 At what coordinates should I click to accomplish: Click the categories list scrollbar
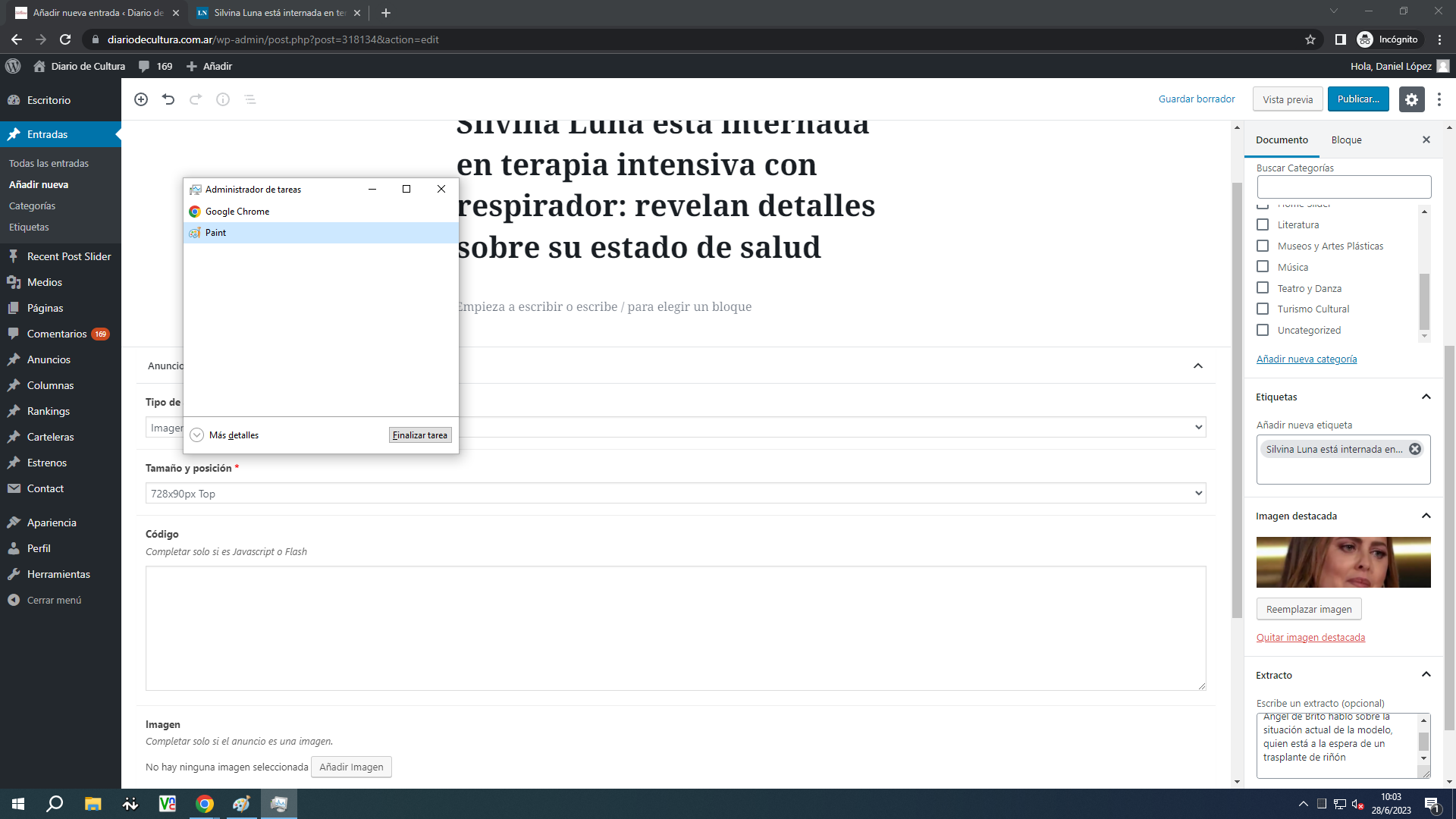tap(1424, 301)
